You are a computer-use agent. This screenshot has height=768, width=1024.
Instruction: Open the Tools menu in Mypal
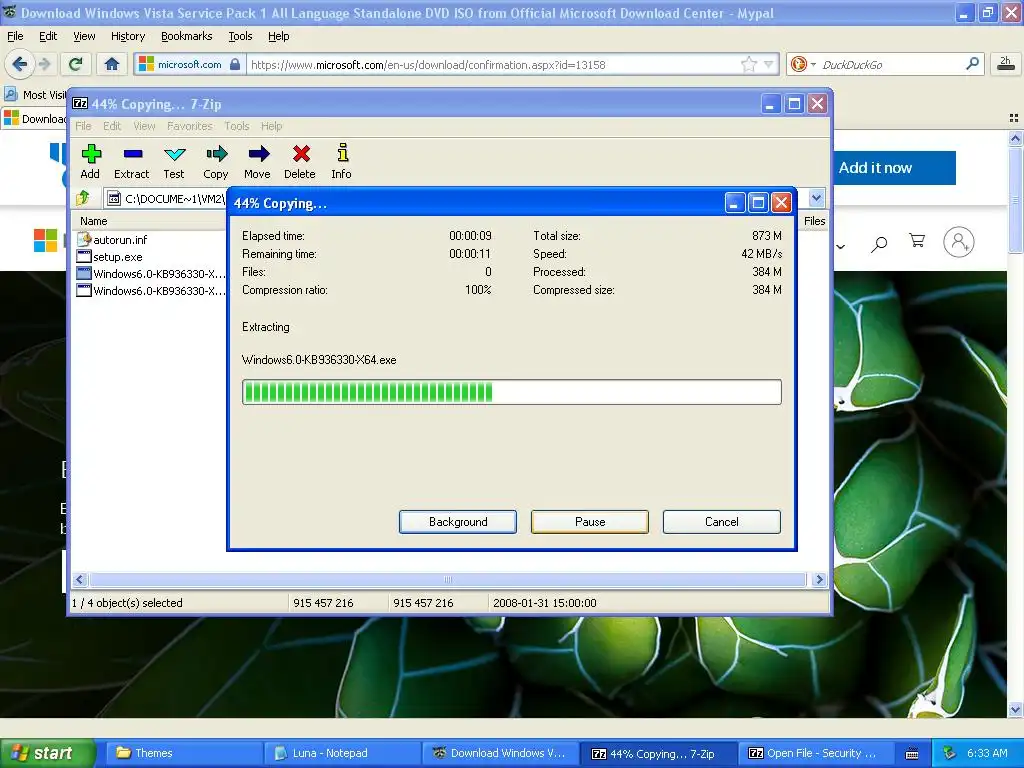240,36
